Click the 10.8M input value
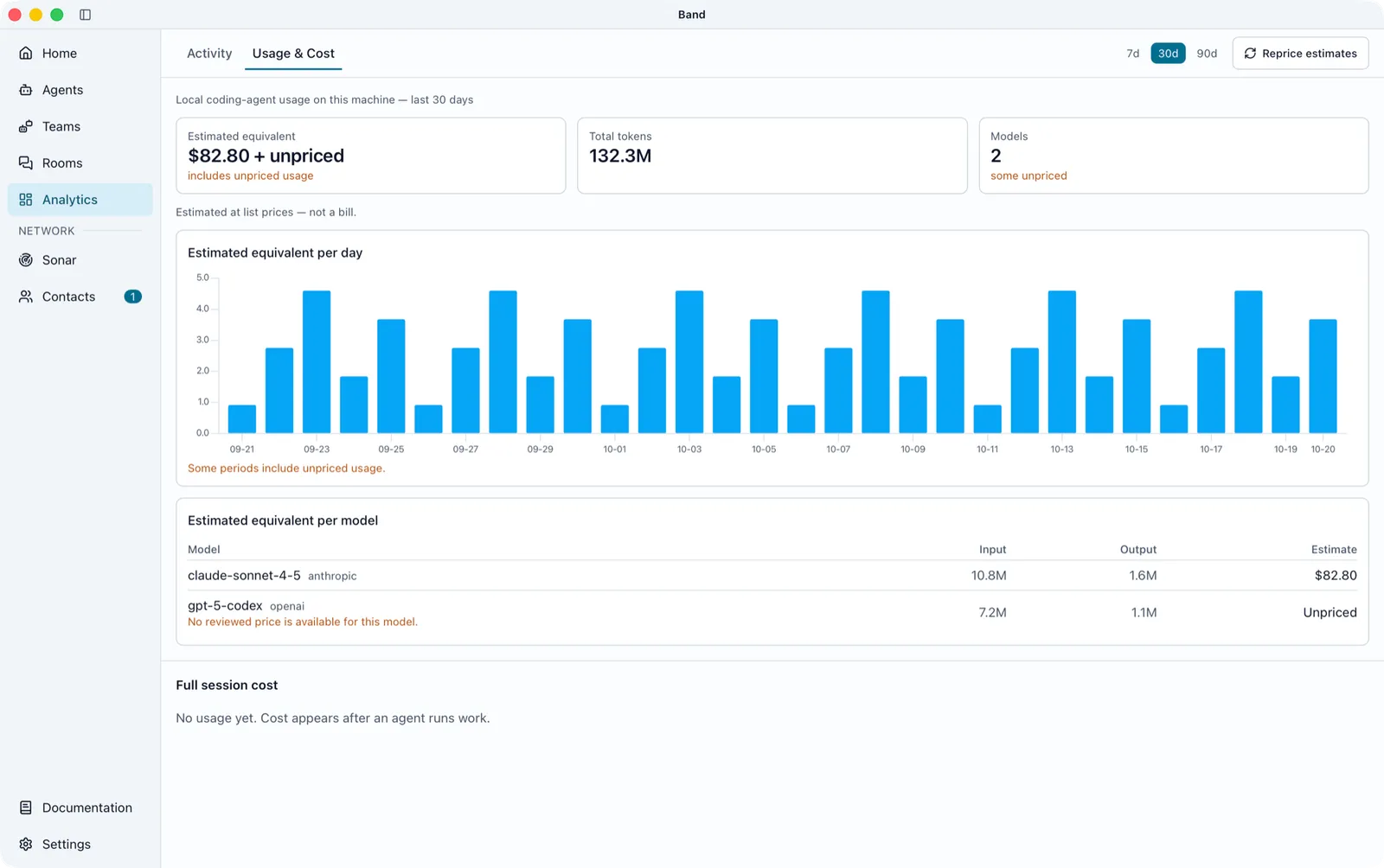The width and height of the screenshot is (1384, 868). click(989, 575)
